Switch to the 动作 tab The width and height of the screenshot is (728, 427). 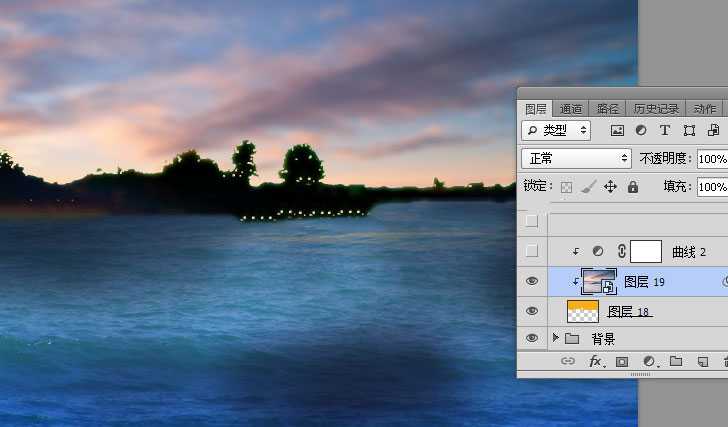click(705, 109)
